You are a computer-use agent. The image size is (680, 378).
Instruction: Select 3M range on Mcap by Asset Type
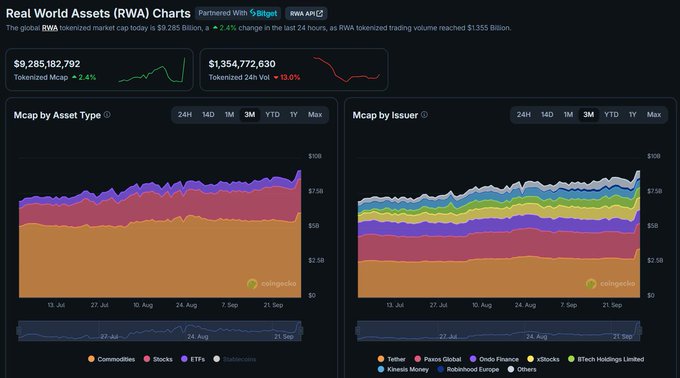250,115
